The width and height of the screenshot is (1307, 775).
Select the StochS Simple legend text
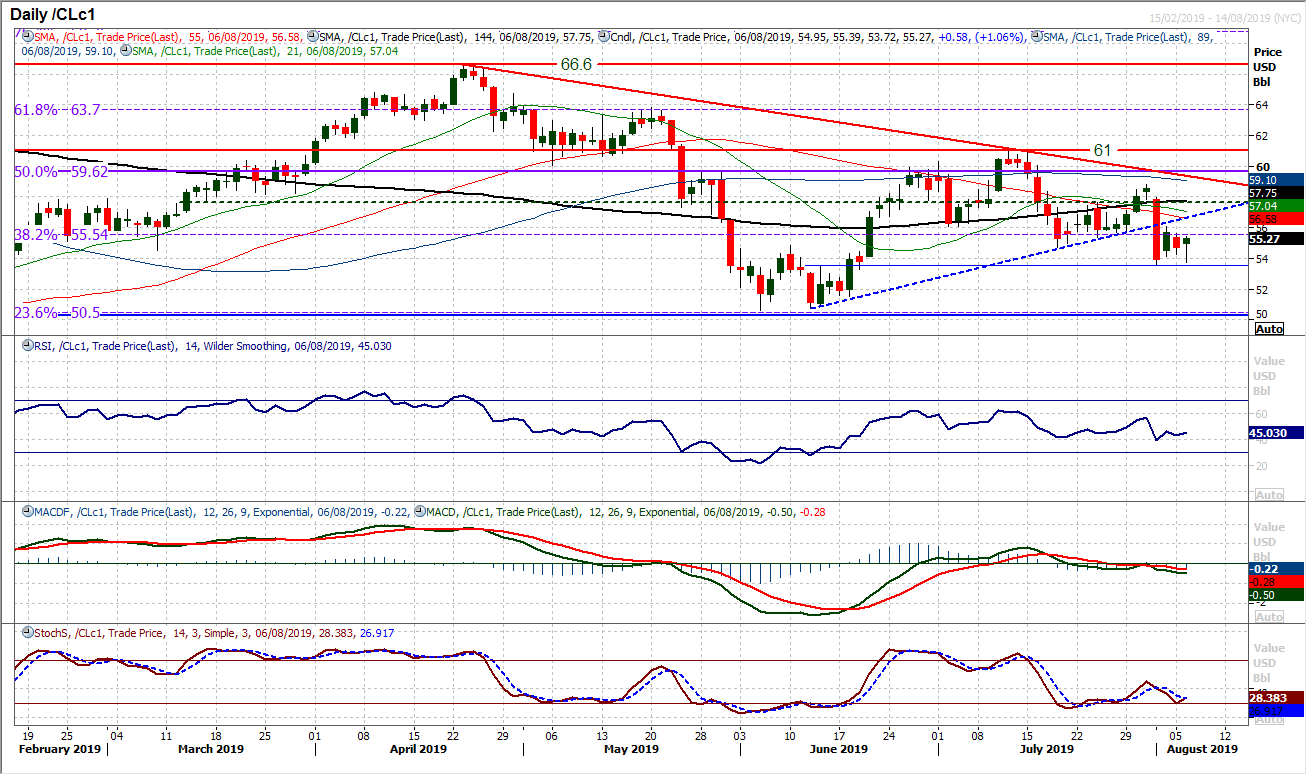[215, 634]
